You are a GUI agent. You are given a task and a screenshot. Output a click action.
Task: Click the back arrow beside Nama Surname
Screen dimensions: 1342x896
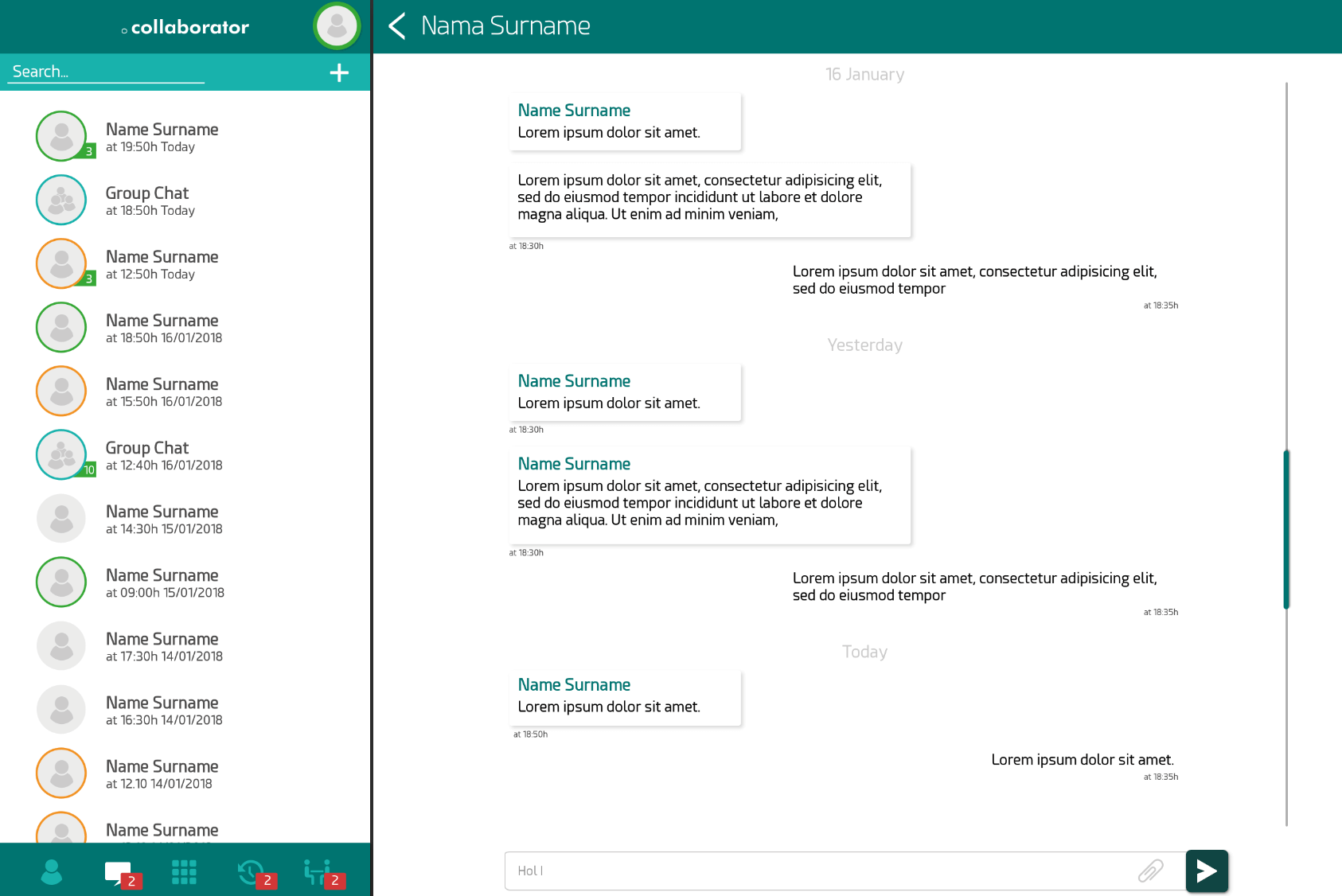397,26
